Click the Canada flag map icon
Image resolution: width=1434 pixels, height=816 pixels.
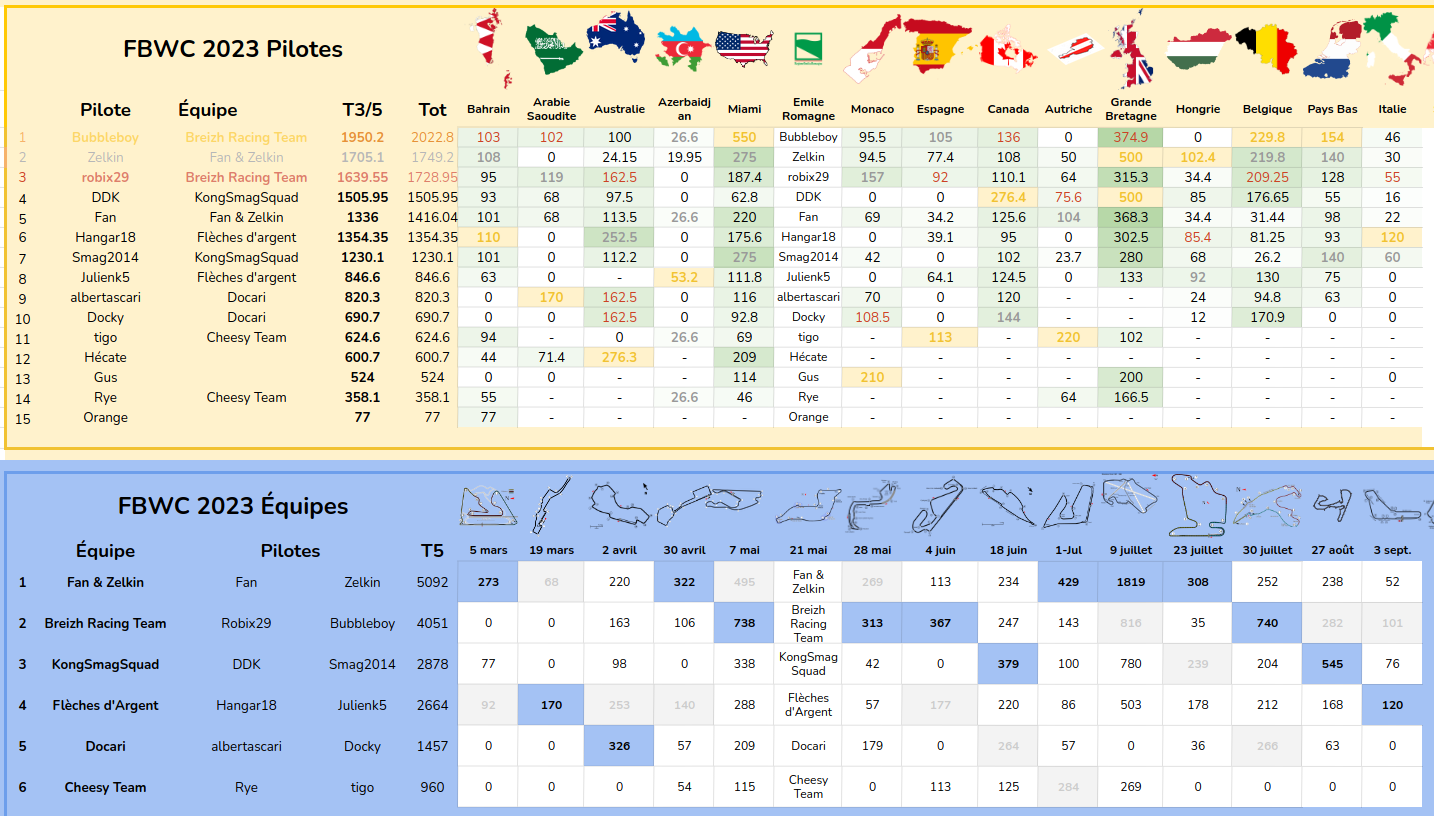click(1008, 50)
